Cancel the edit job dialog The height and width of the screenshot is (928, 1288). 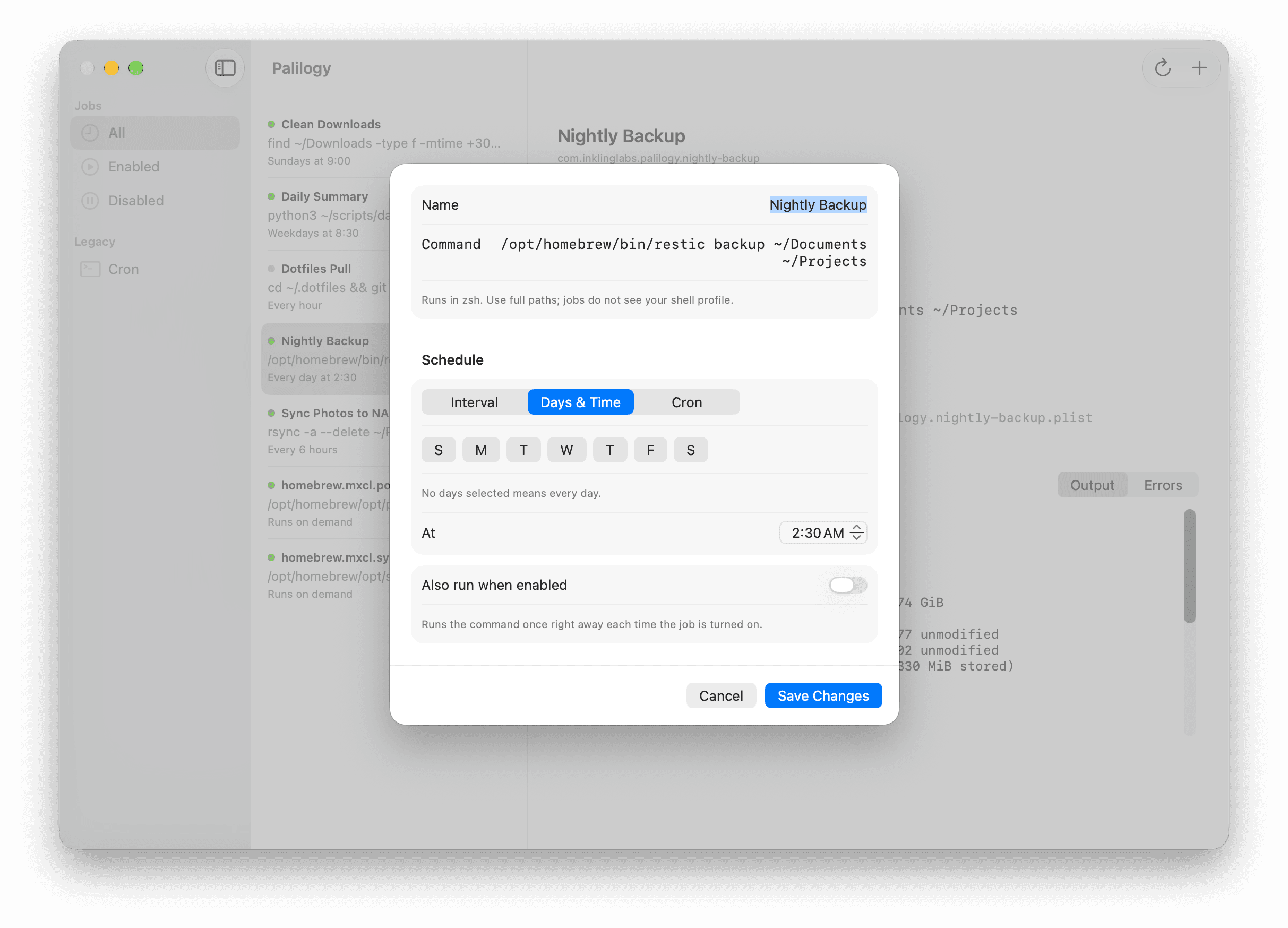720,695
